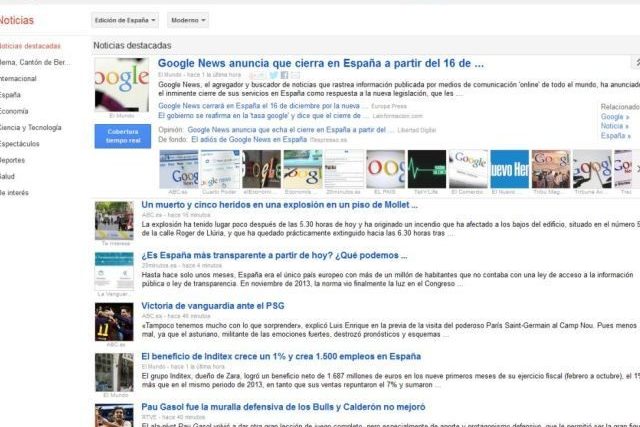The height and width of the screenshot is (427, 640).
Task: Click the 20minutos.es thumbnail in image strip
Action: click(x=344, y=169)
